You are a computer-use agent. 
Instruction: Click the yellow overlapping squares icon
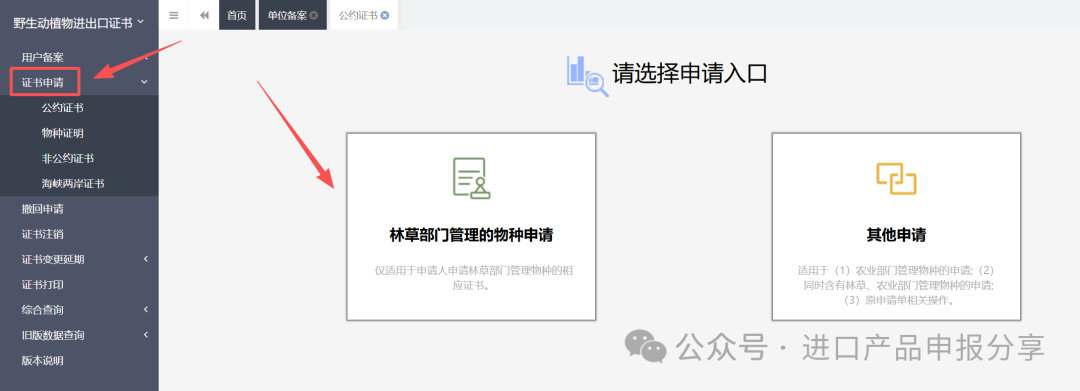pos(895,179)
